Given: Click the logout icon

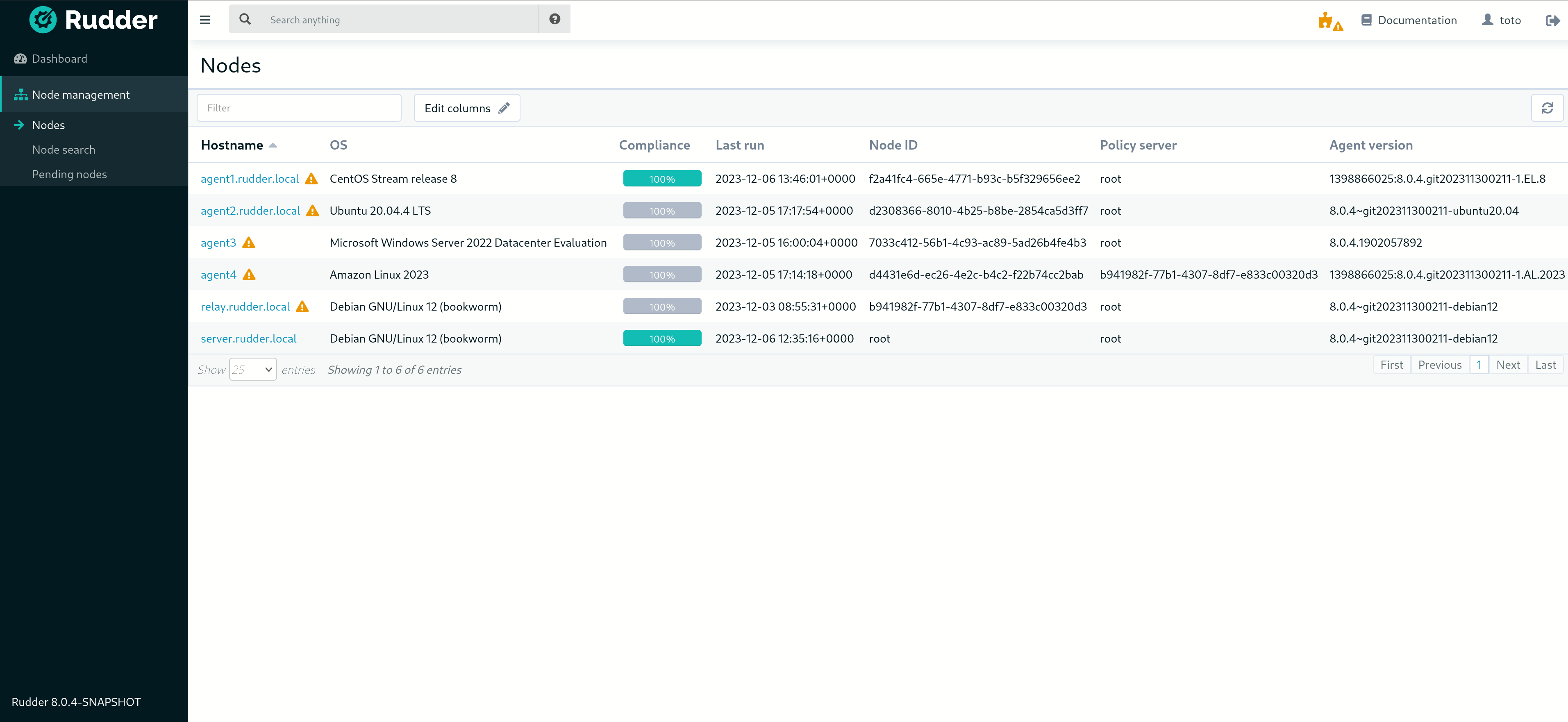Looking at the screenshot, I should tap(1552, 21).
